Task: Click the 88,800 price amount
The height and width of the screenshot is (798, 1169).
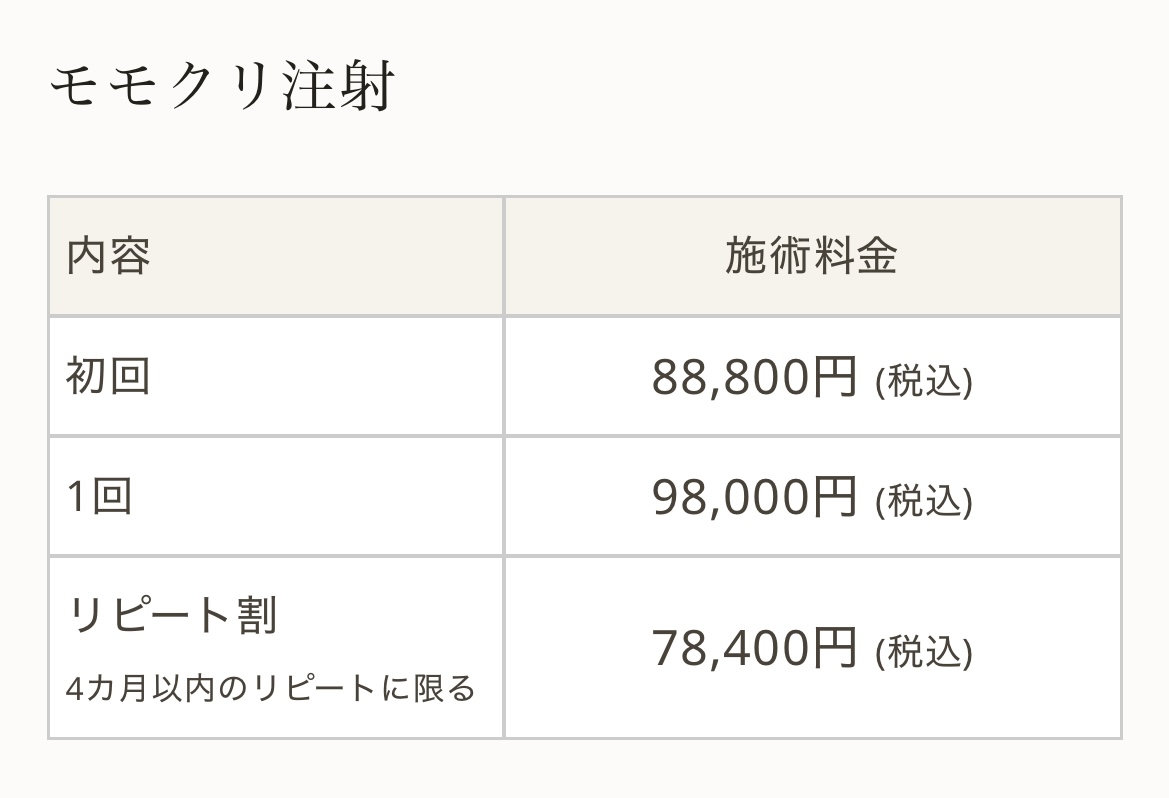Action: pos(728,377)
